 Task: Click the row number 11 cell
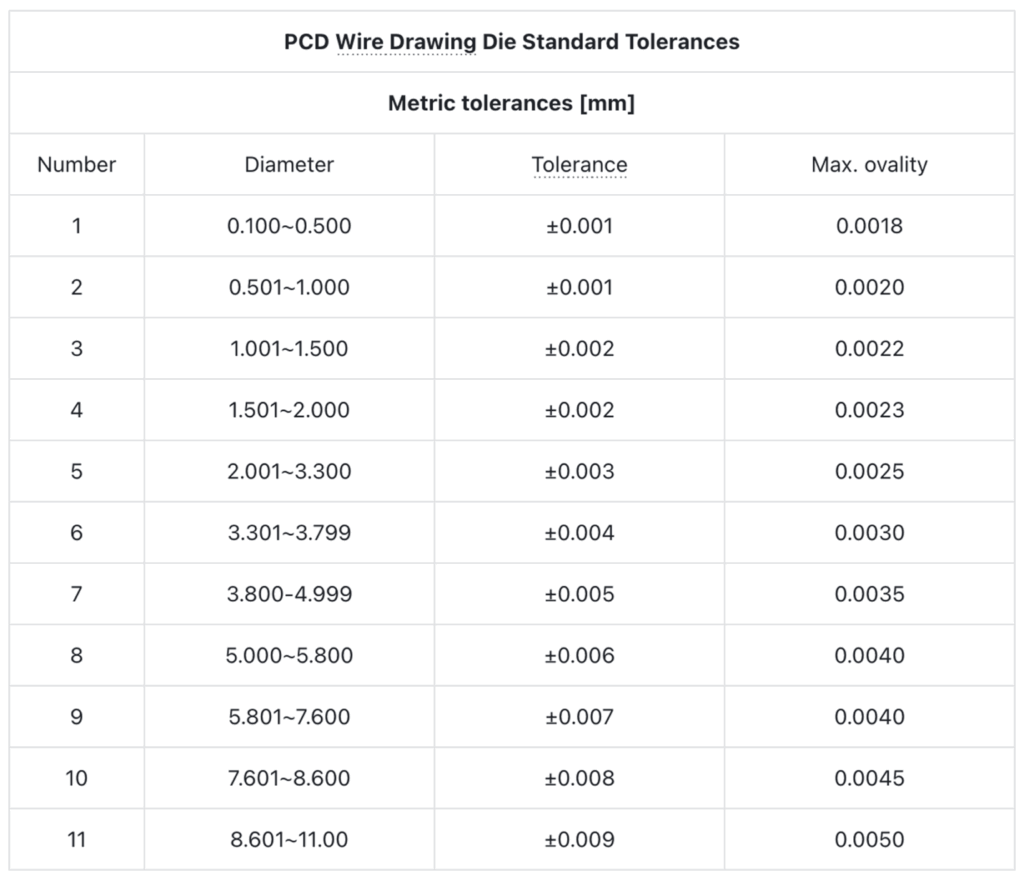tap(77, 839)
